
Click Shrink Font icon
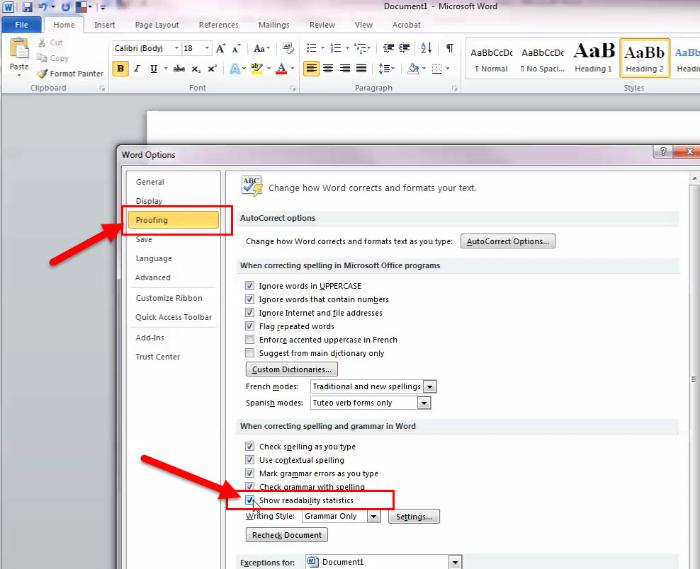[x=236, y=48]
